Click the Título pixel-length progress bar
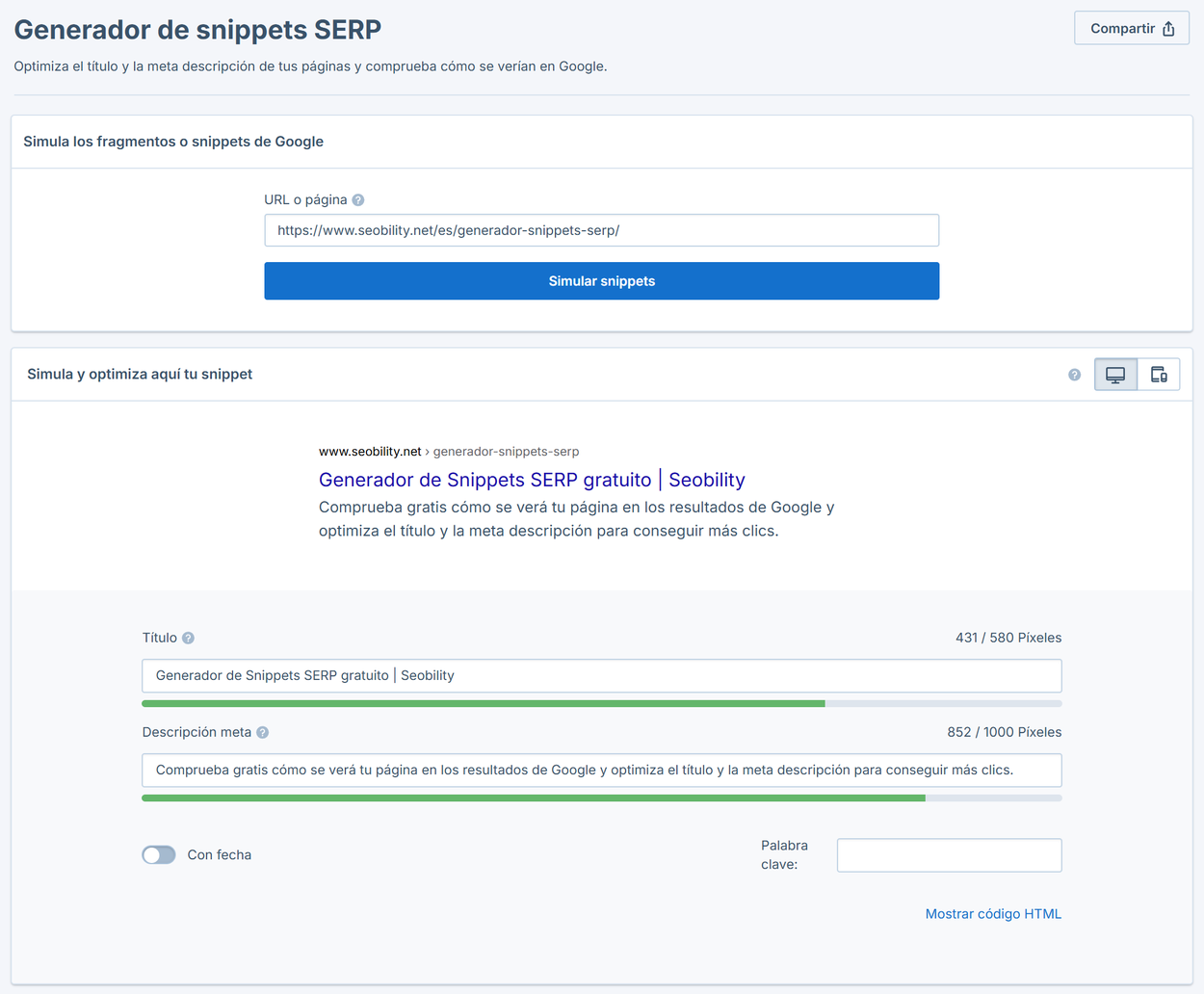The width and height of the screenshot is (1204, 994). click(x=602, y=704)
